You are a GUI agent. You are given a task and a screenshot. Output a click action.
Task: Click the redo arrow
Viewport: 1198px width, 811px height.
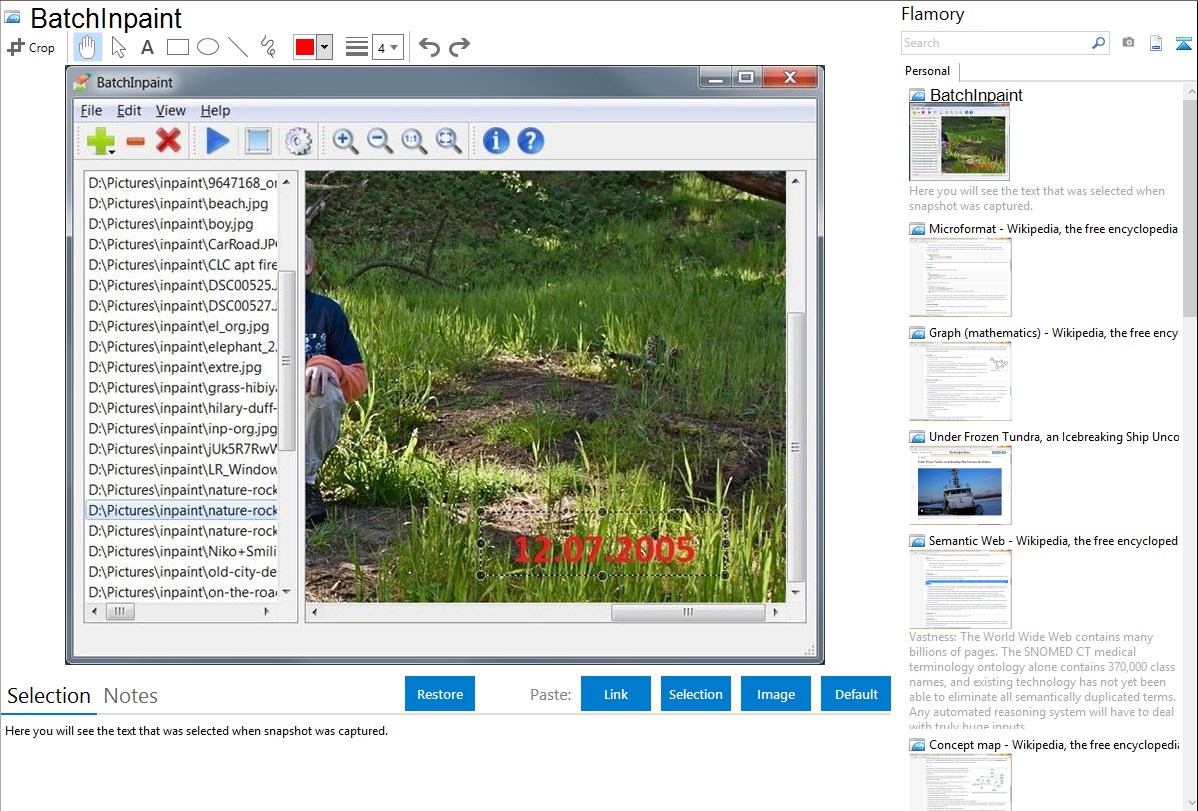459,47
